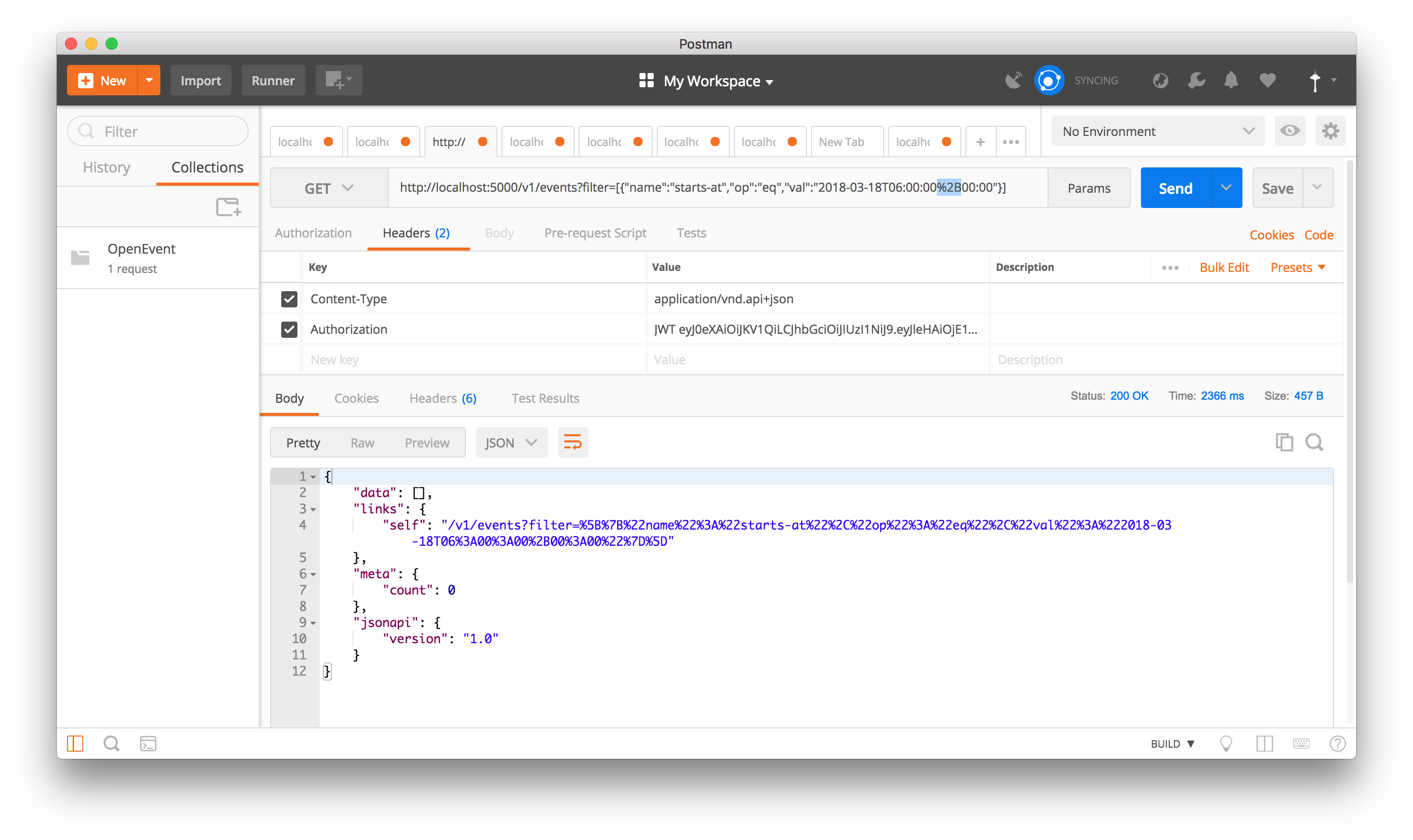Image resolution: width=1413 pixels, height=840 pixels.
Task: Click the heart icon in header
Action: pos(1267,80)
